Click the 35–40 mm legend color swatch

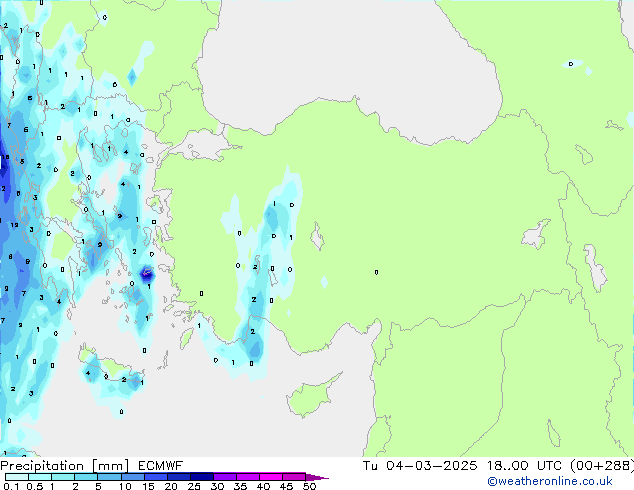click(x=247, y=477)
